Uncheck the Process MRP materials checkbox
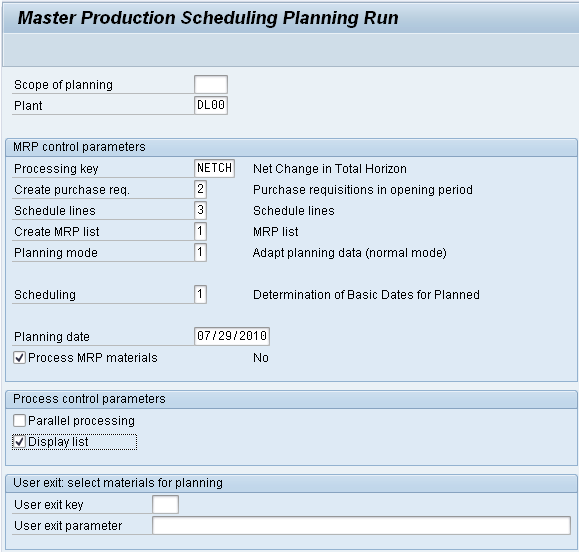579x552 pixels. click(19, 358)
